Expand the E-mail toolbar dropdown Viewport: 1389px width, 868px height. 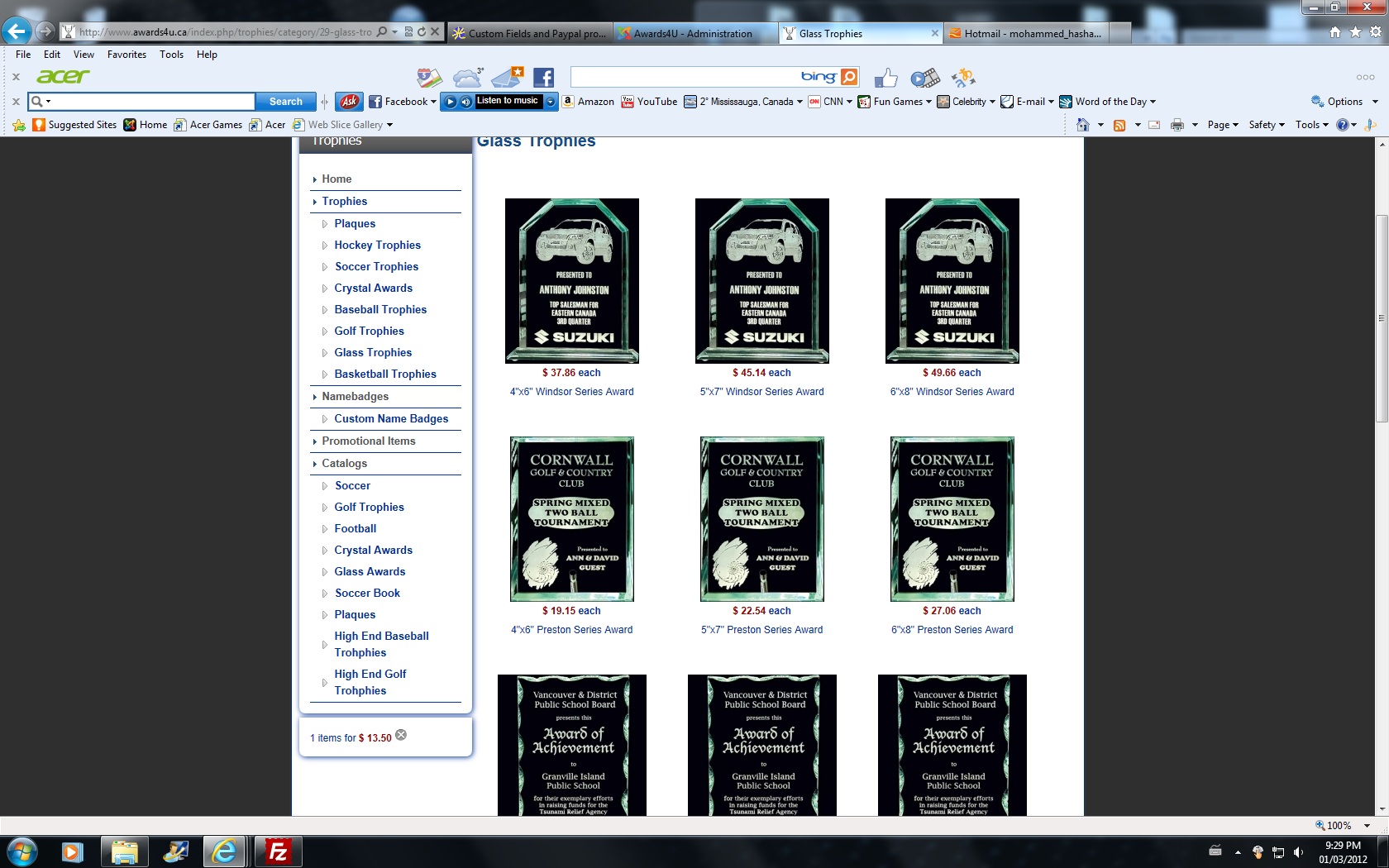[x=1051, y=102]
